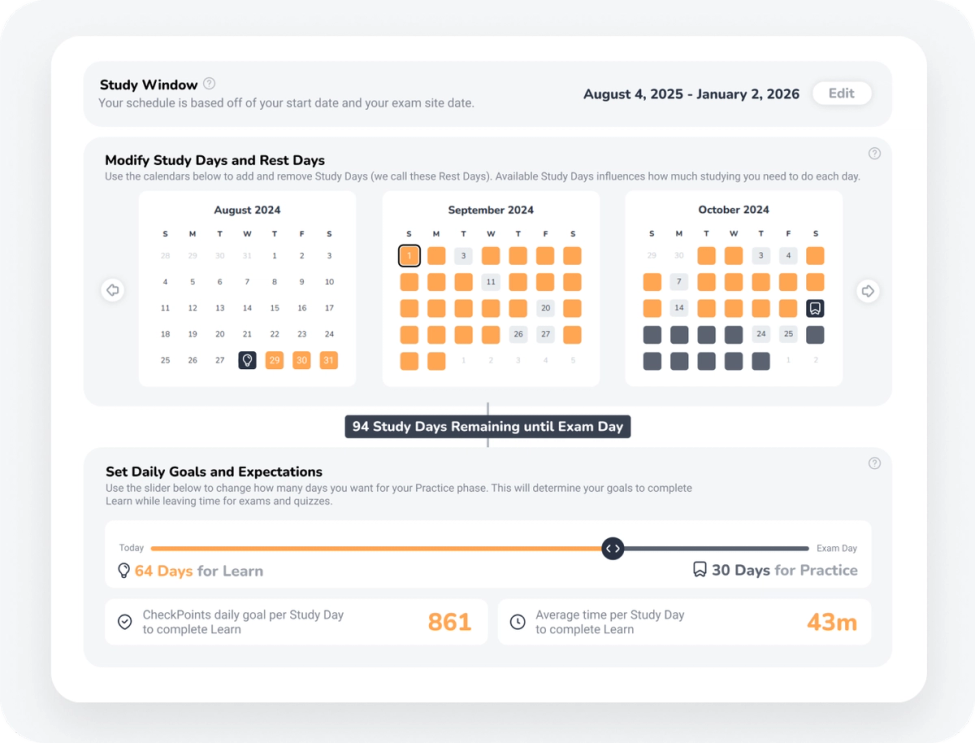Select the bookmark beside 30 Days for Practice
The height and width of the screenshot is (743, 975).
click(x=699, y=570)
